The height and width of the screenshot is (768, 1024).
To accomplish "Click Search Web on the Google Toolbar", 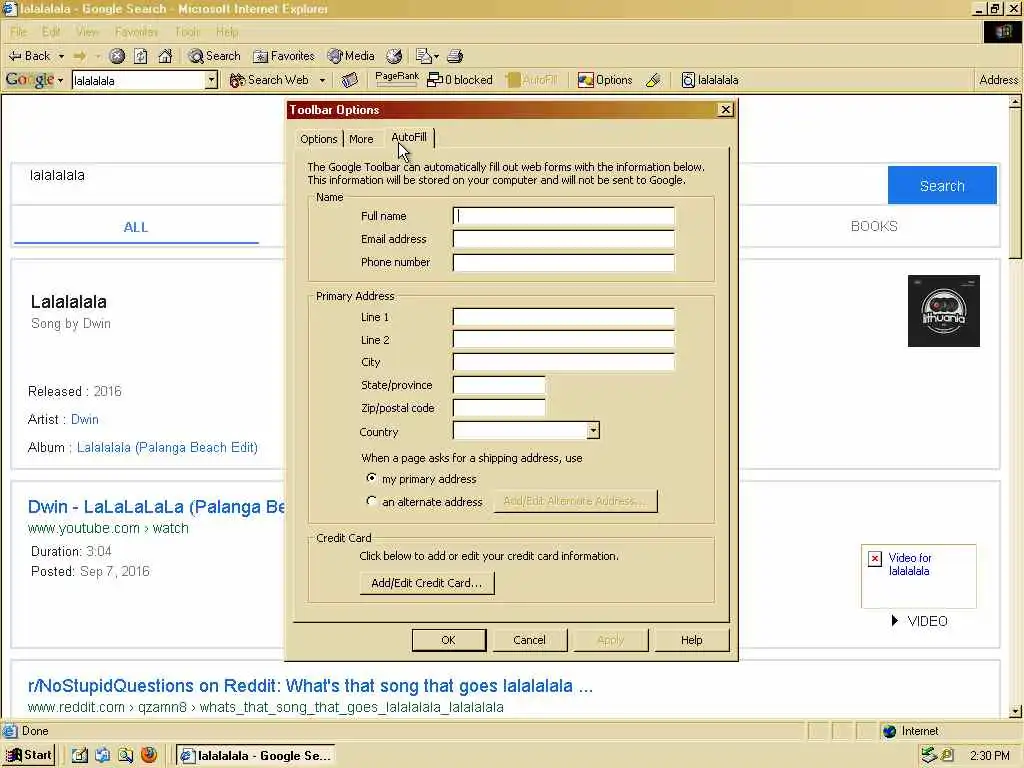I will (269, 80).
